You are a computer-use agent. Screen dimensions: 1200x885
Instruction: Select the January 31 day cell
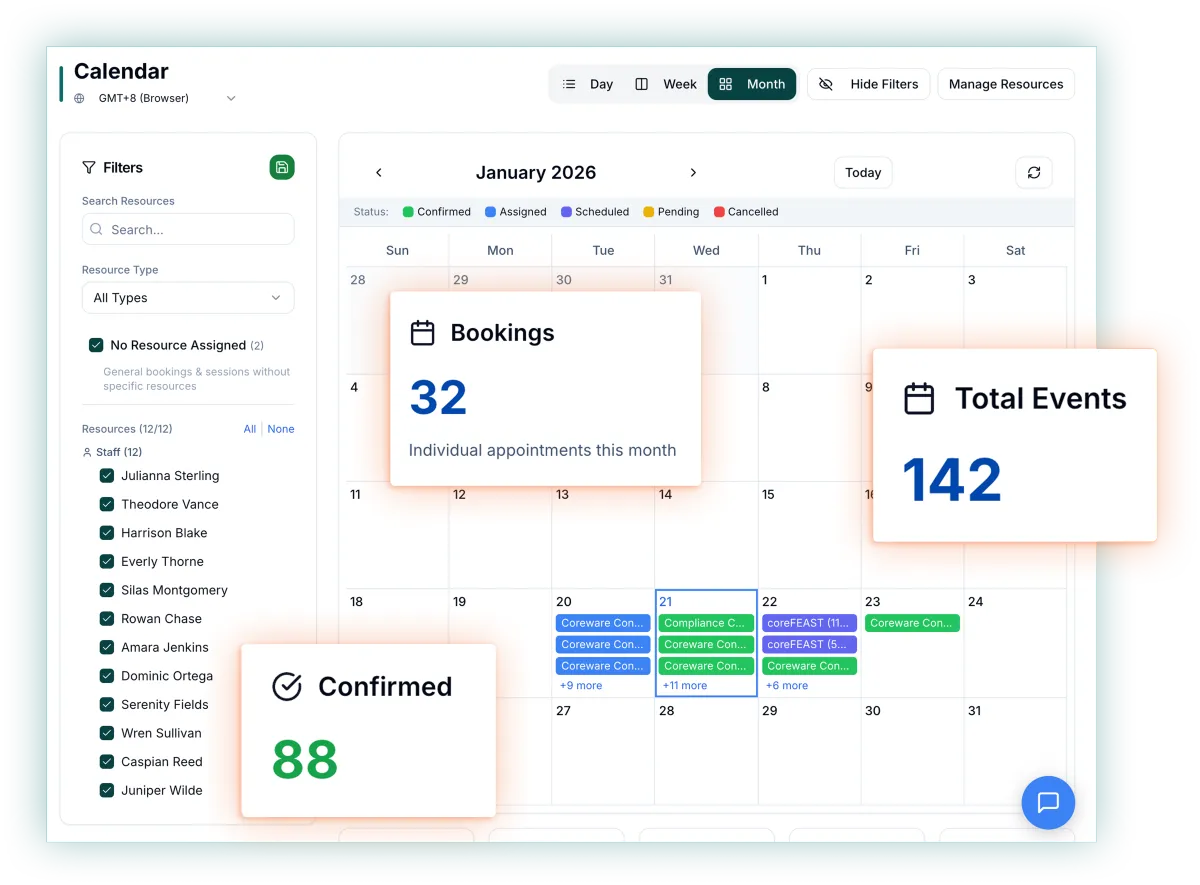1015,750
